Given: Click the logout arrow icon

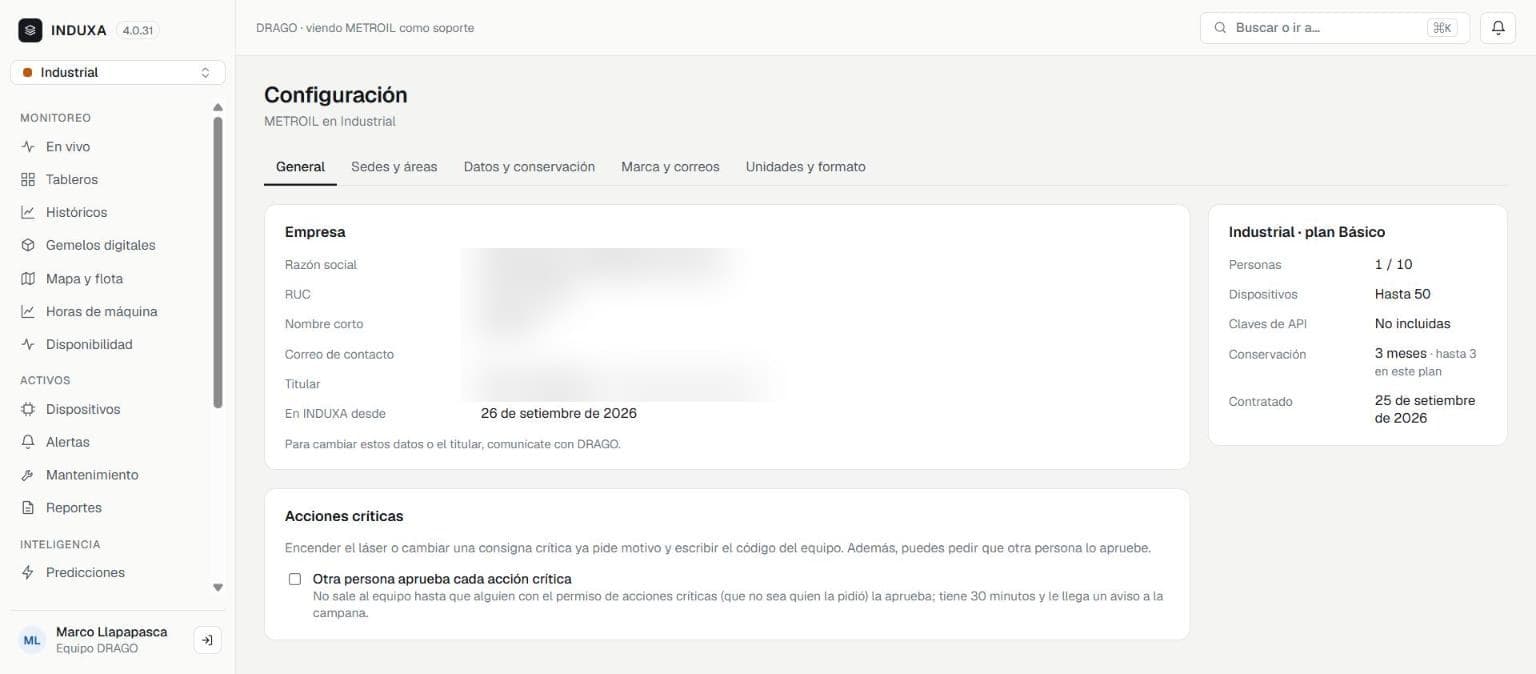Looking at the screenshot, I should (207, 640).
